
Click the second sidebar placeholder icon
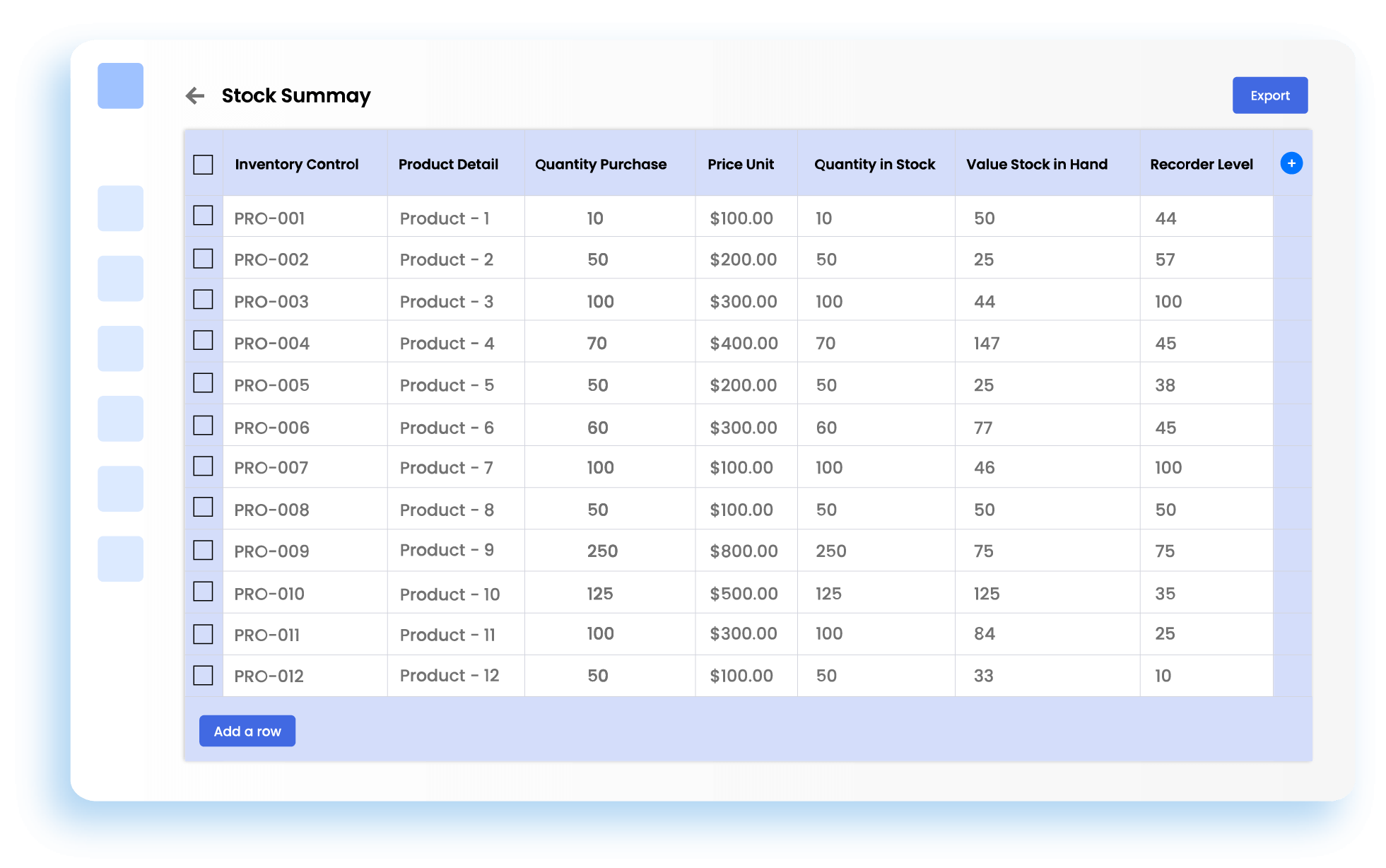click(120, 278)
